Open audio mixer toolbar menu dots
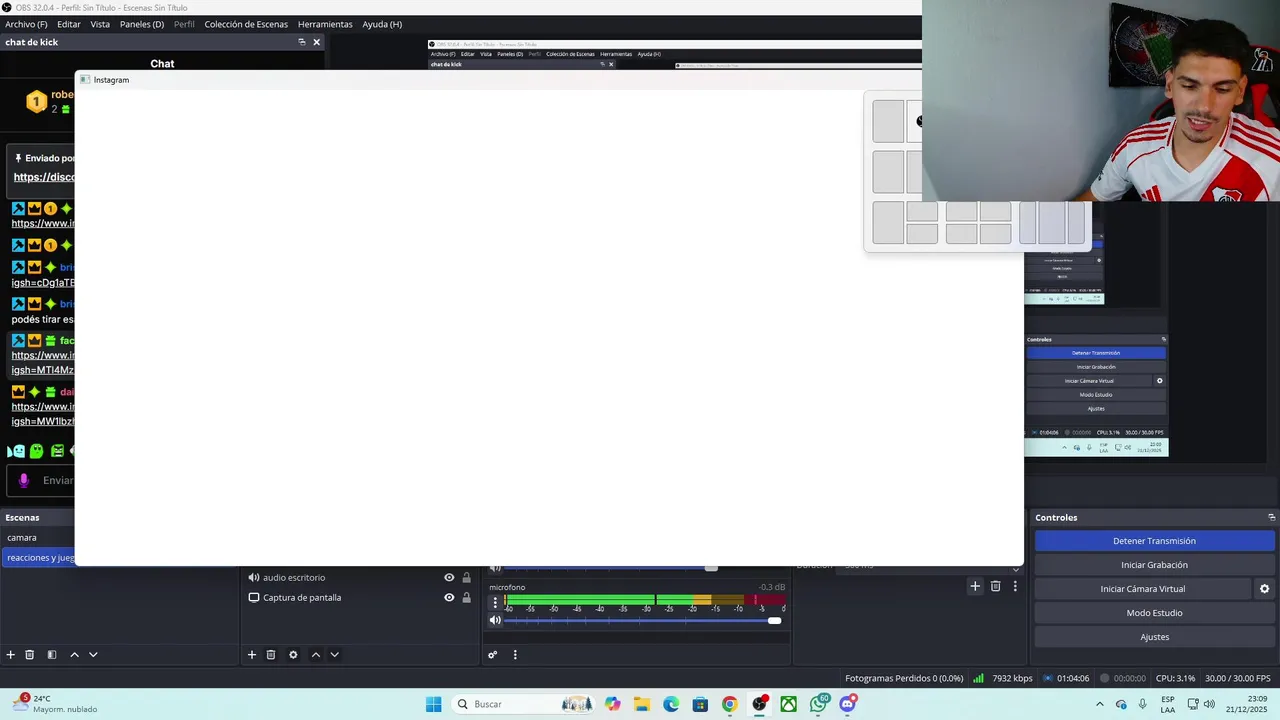The width and height of the screenshot is (1280, 720). 515,655
